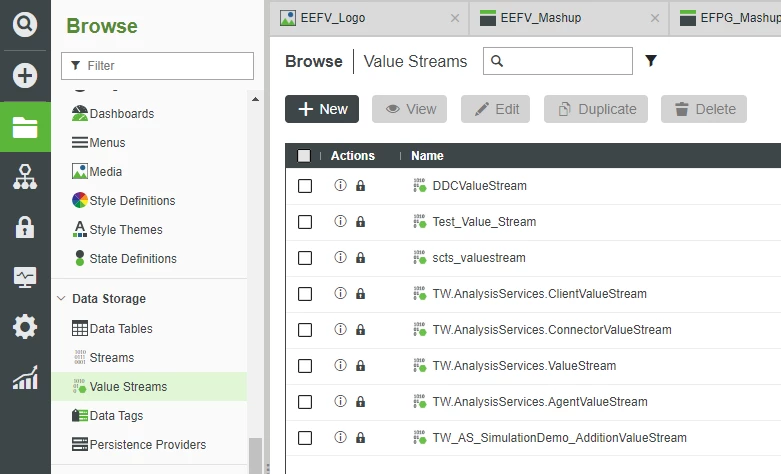Click info icon for TW.AnalysisServices.ClientValueStream
781x474 pixels.
coord(340,293)
